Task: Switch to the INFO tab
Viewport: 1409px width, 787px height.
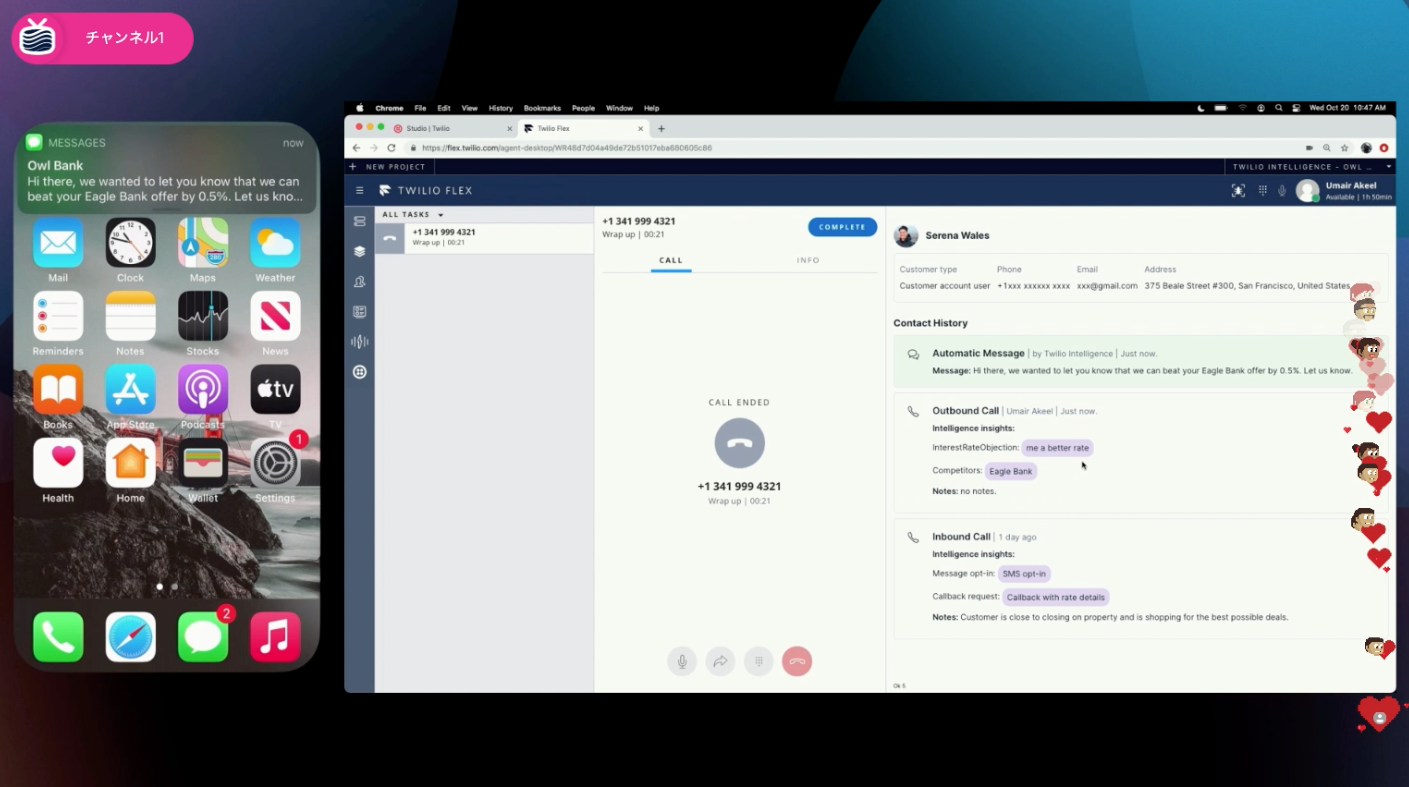Action: [x=808, y=260]
